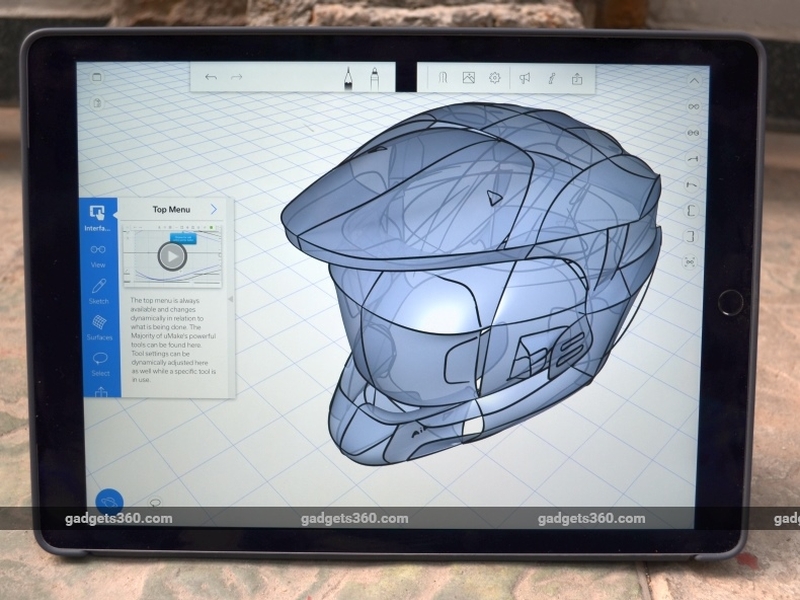Open the View help section
The image size is (800, 600).
tap(98, 254)
